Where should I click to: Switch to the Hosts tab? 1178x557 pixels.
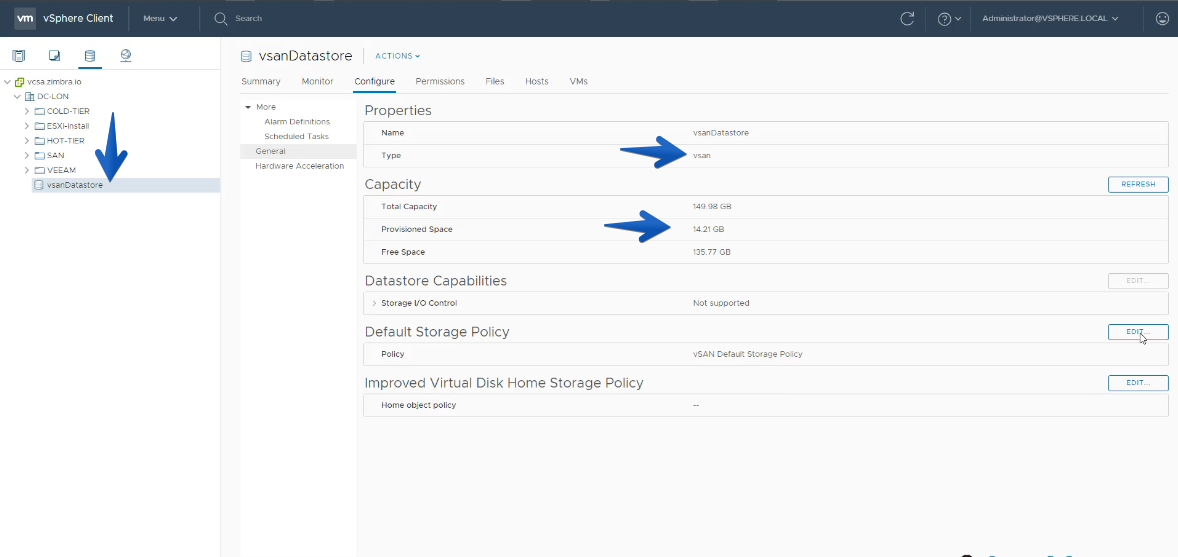[x=536, y=81]
